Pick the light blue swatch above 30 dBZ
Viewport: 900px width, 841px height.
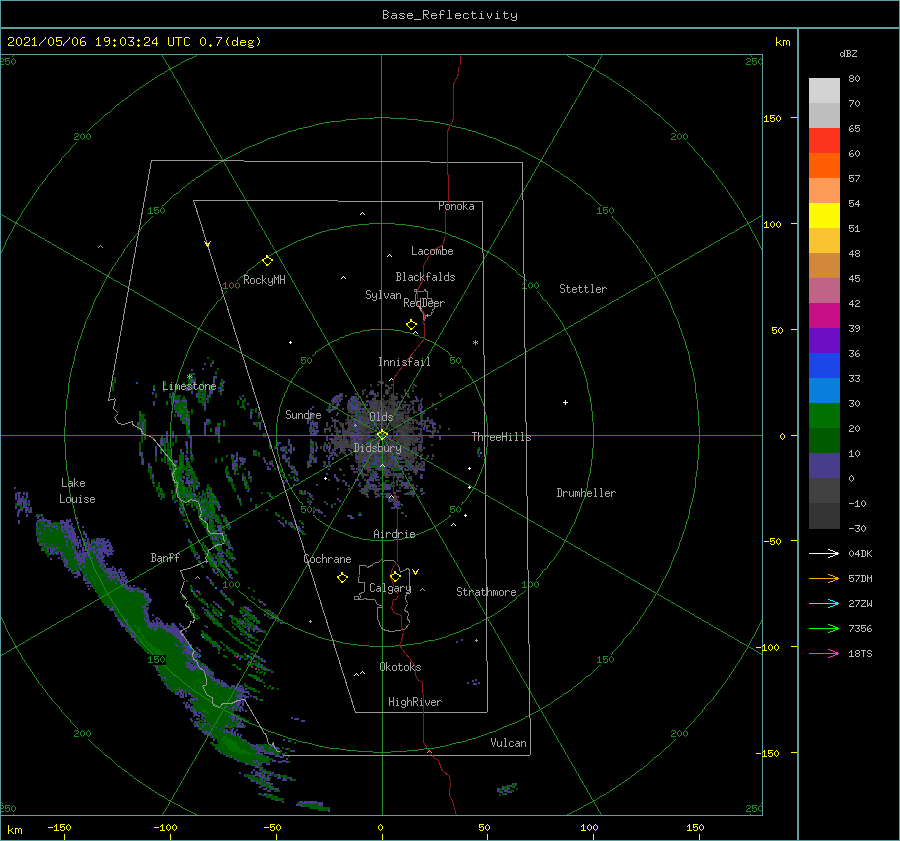pyautogui.click(x=824, y=390)
